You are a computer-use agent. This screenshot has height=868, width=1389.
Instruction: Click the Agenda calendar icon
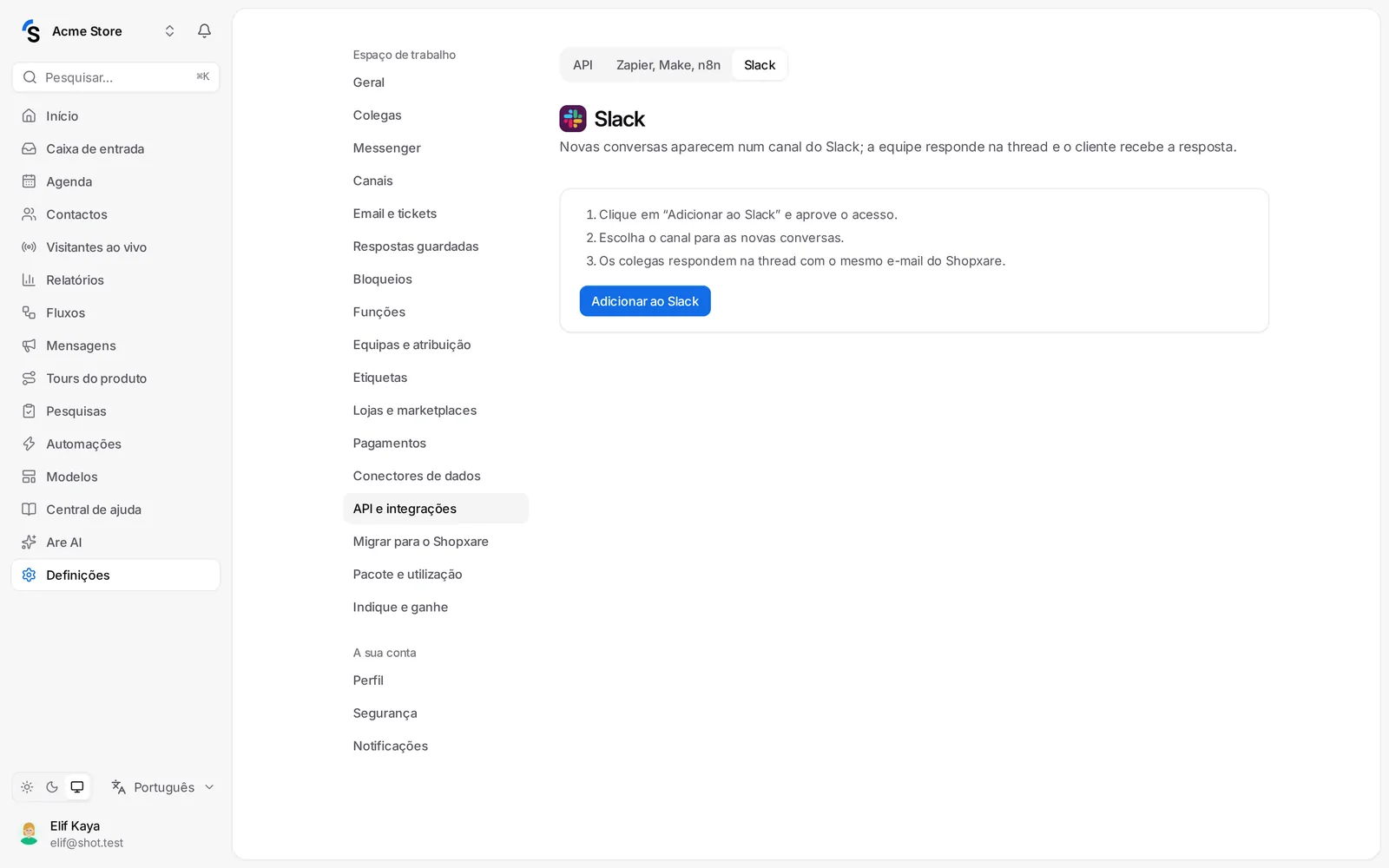tap(29, 181)
